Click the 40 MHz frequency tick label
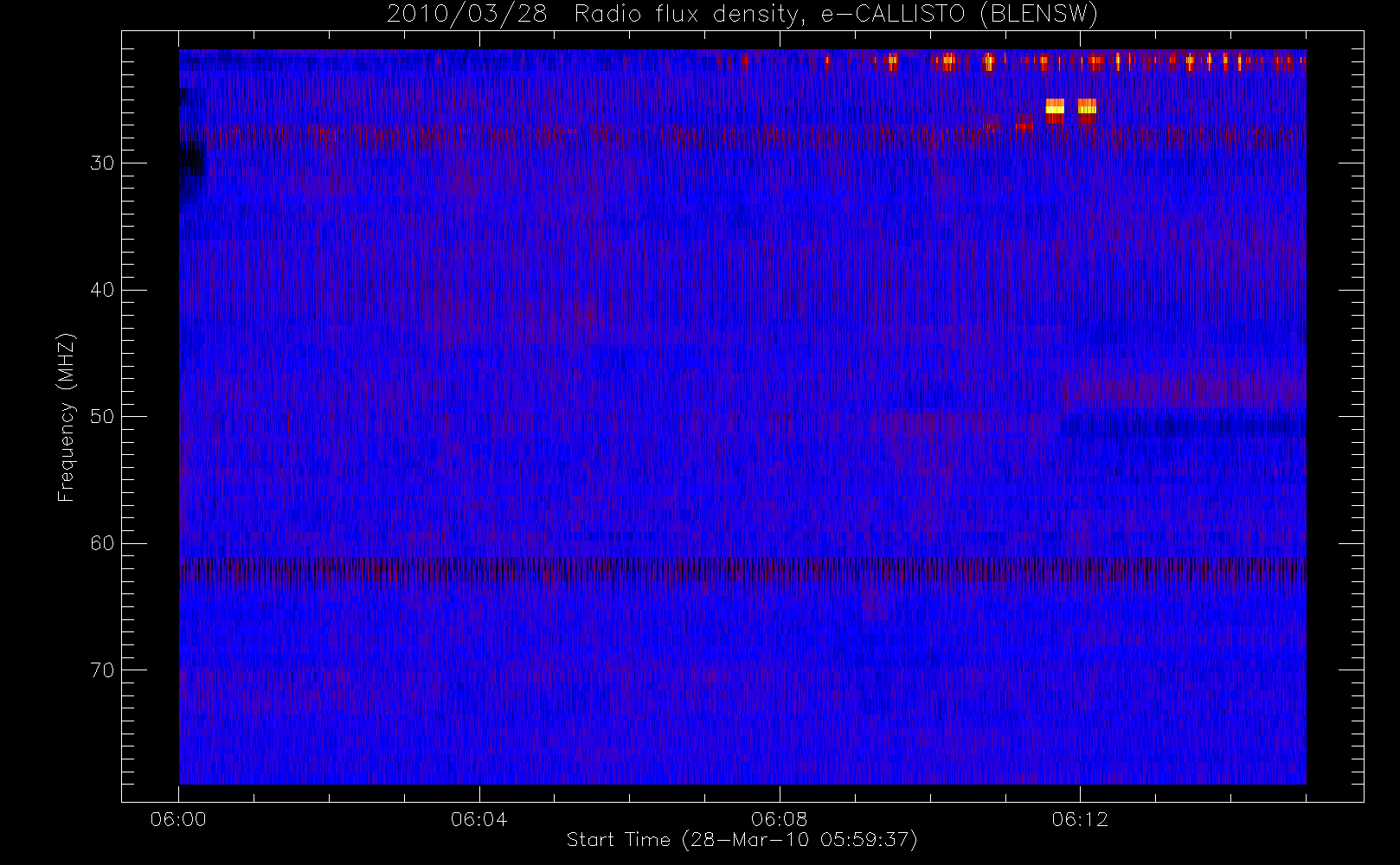1400x865 pixels. tap(102, 290)
